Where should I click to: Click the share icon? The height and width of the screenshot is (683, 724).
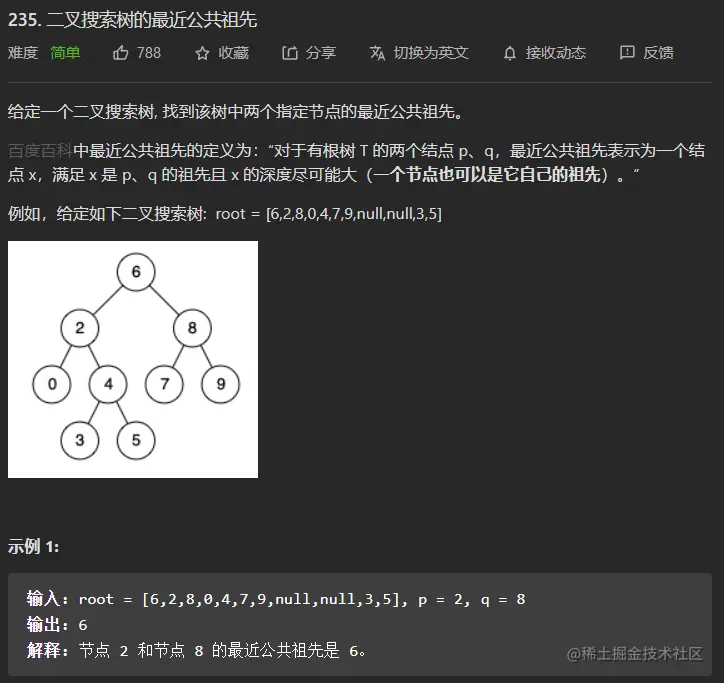290,53
